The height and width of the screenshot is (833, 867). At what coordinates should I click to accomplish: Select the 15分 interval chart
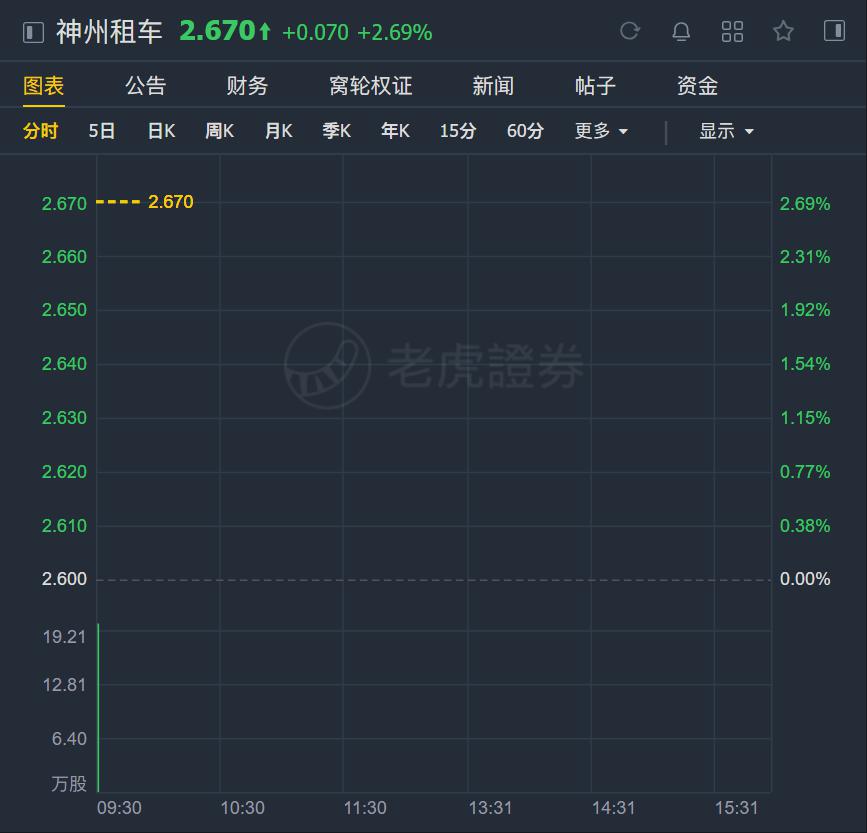coord(458,131)
